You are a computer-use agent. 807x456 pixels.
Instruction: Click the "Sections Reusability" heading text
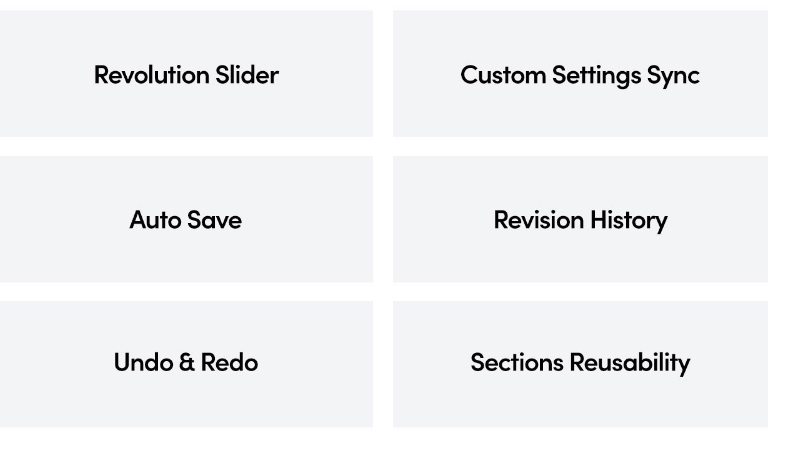[x=580, y=362]
